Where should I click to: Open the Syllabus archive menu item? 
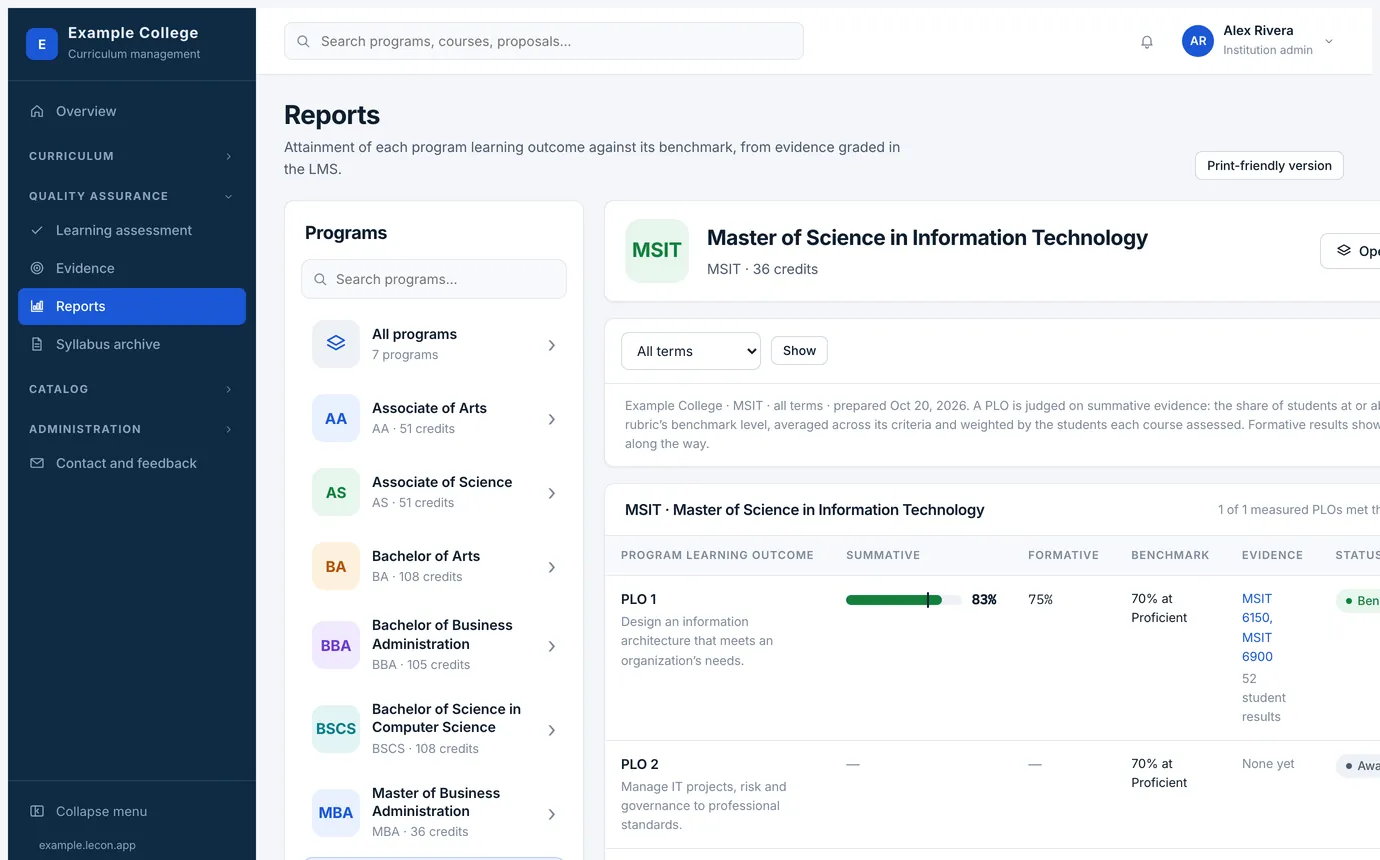coord(132,344)
